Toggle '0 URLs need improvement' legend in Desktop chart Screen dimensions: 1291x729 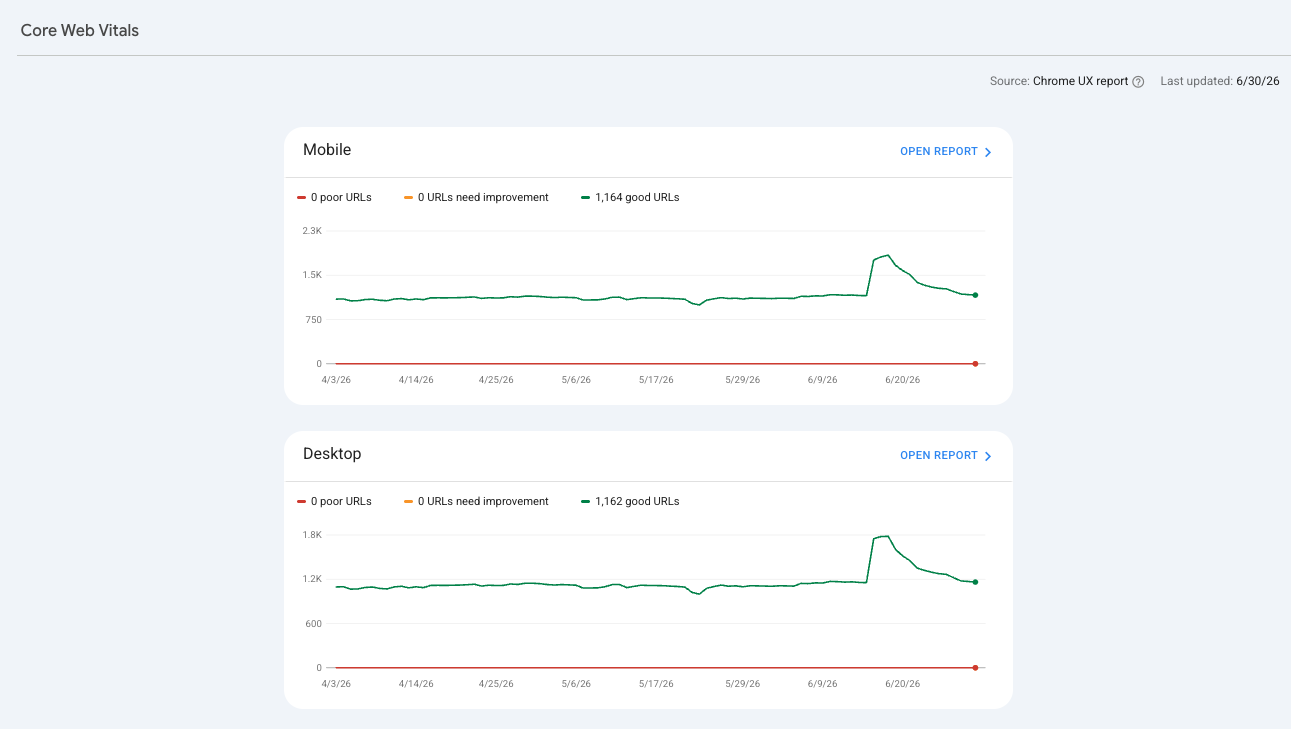(x=476, y=502)
